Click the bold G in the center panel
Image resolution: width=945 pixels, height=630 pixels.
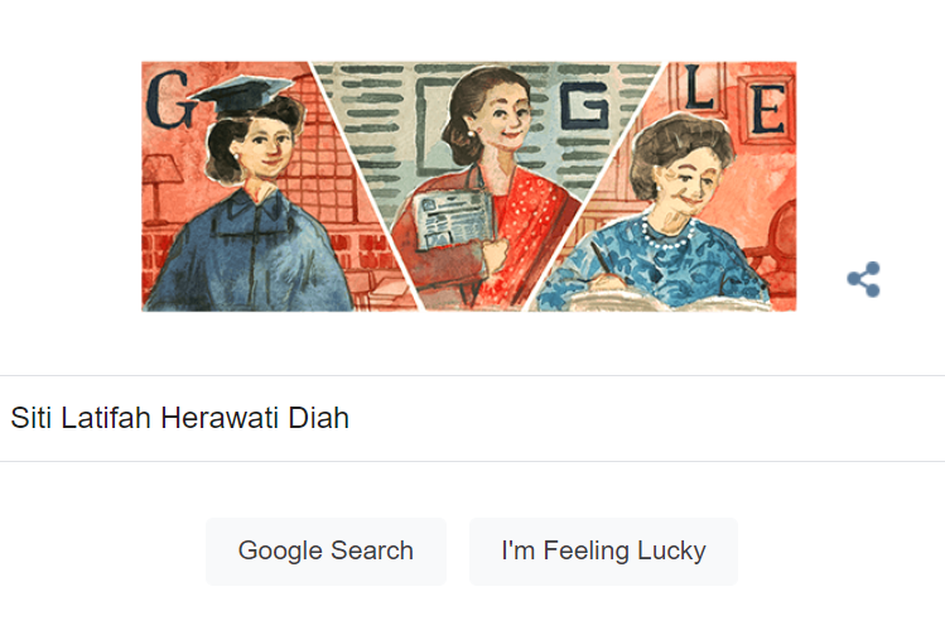point(583,106)
